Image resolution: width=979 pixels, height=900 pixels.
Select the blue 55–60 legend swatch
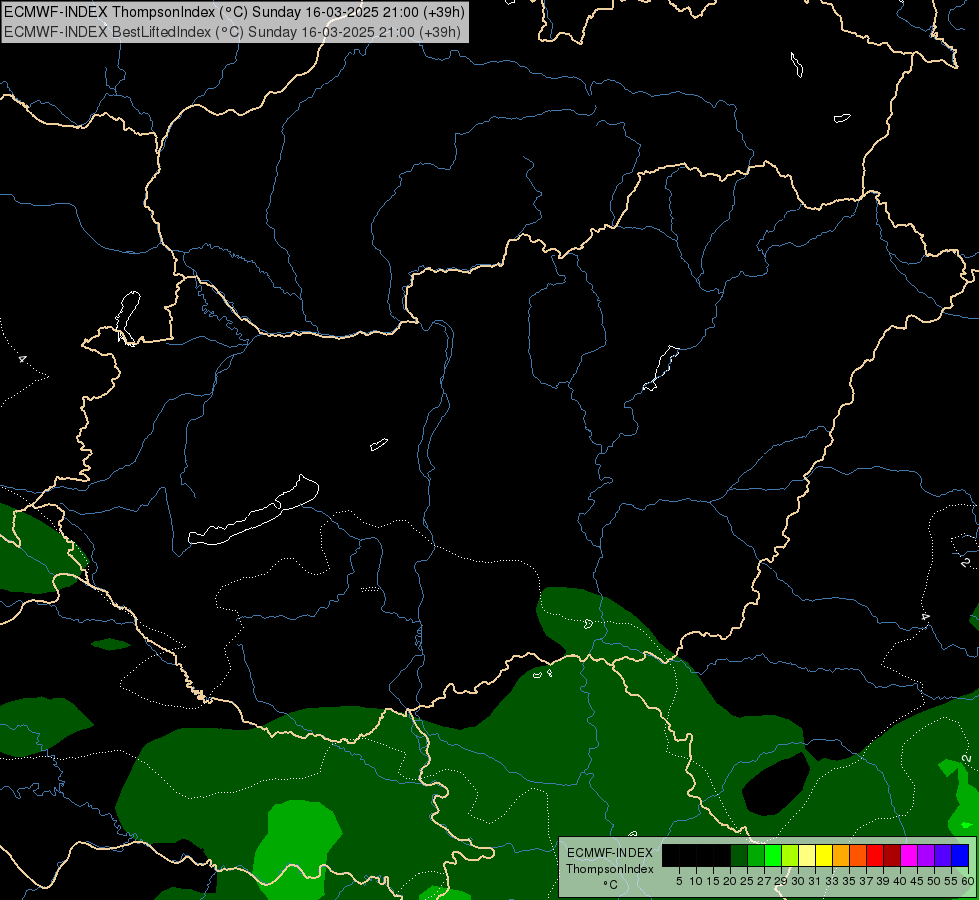[x=960, y=855]
